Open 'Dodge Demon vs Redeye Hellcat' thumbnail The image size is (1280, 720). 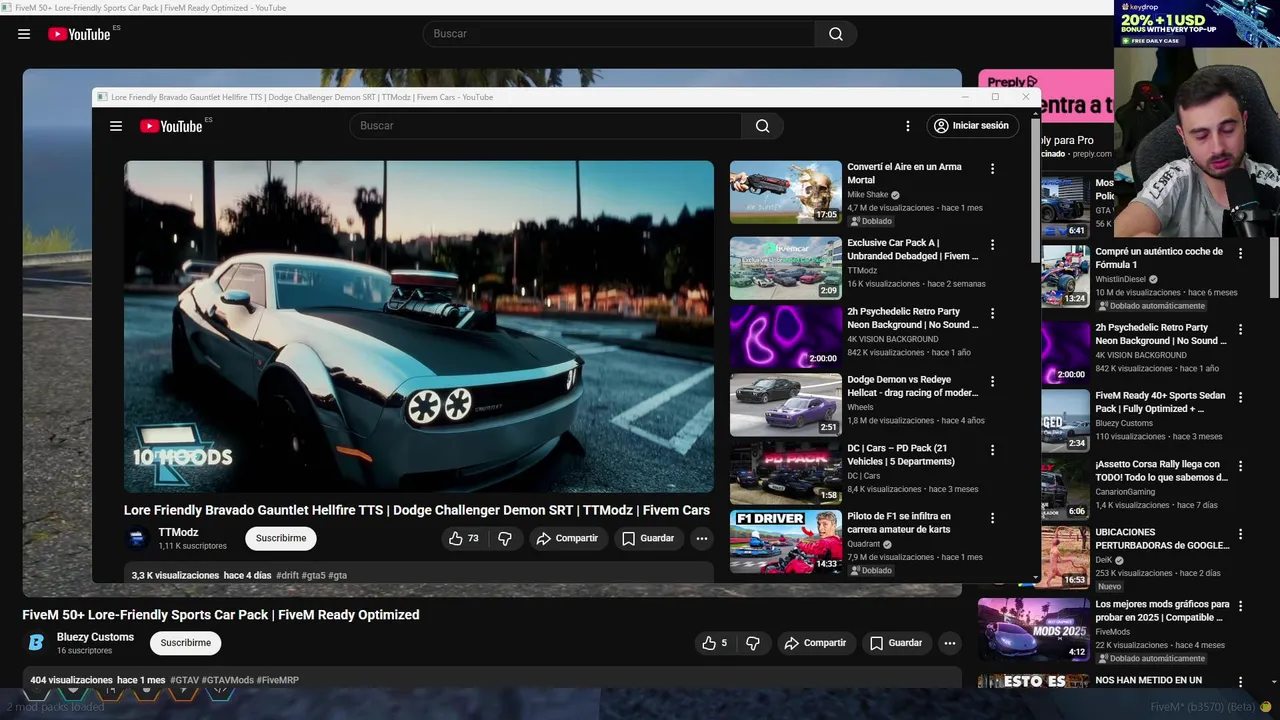point(786,405)
